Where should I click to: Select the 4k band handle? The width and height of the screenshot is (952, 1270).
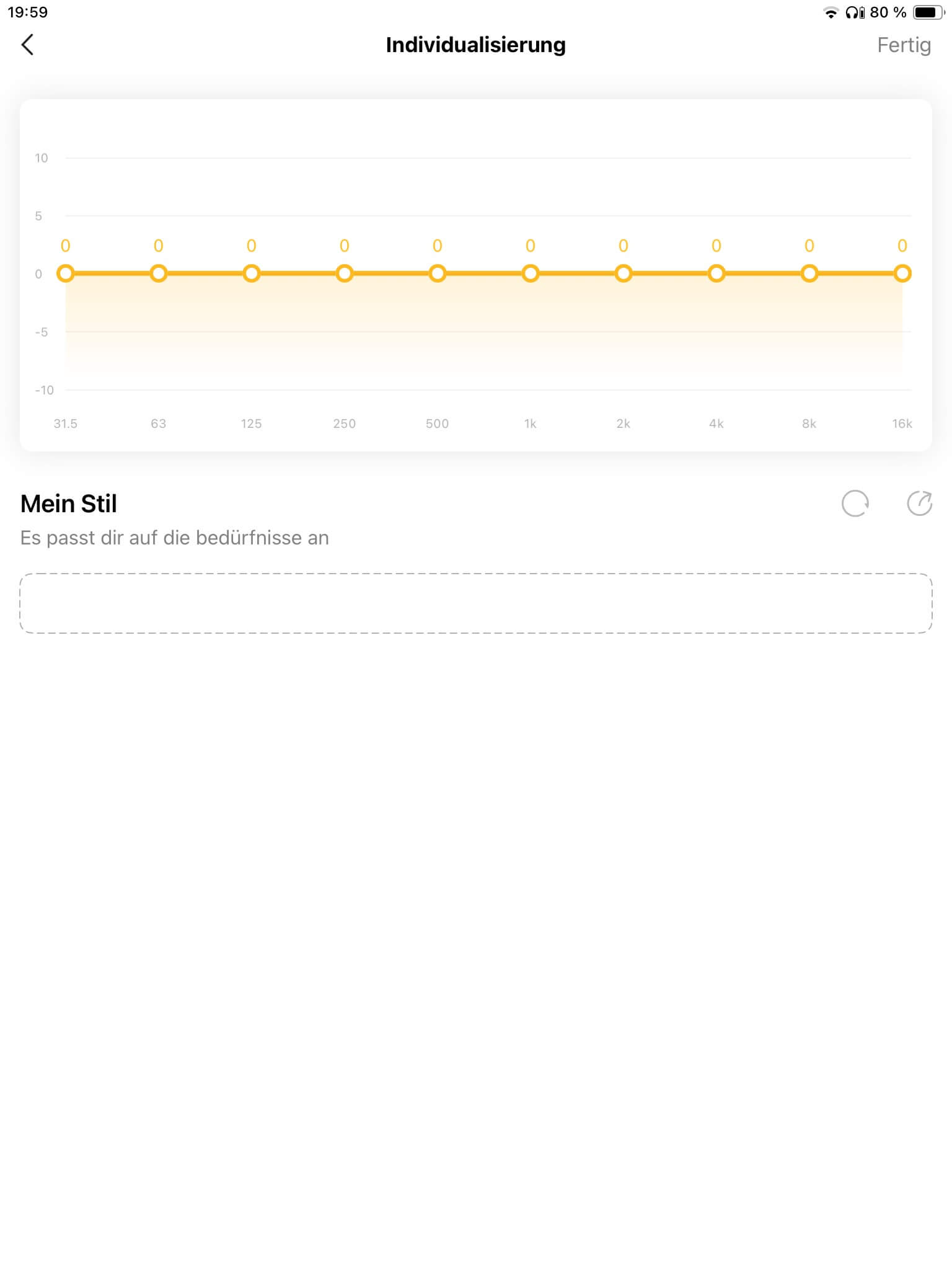tap(716, 273)
